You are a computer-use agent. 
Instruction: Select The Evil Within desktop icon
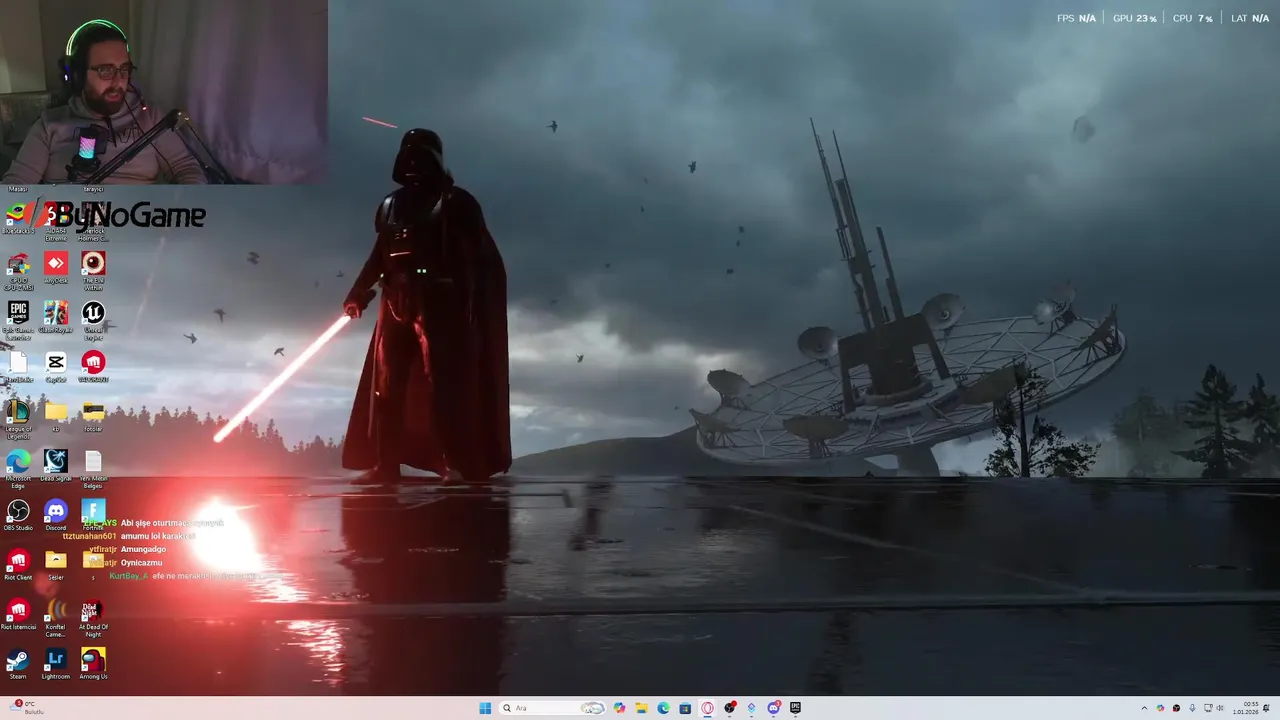pyautogui.click(x=93, y=270)
